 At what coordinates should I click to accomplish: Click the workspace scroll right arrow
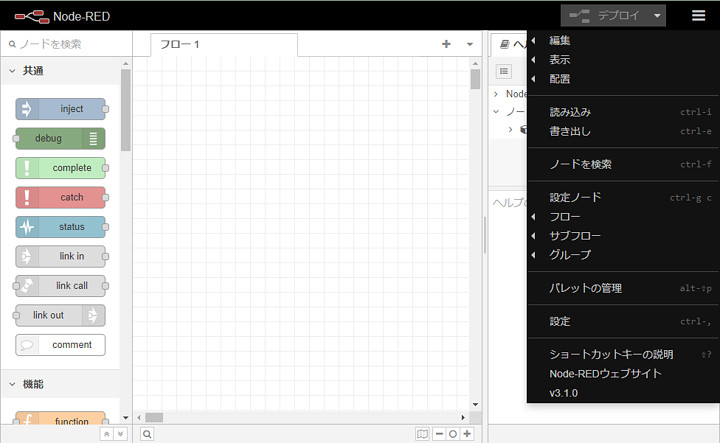coord(463,417)
